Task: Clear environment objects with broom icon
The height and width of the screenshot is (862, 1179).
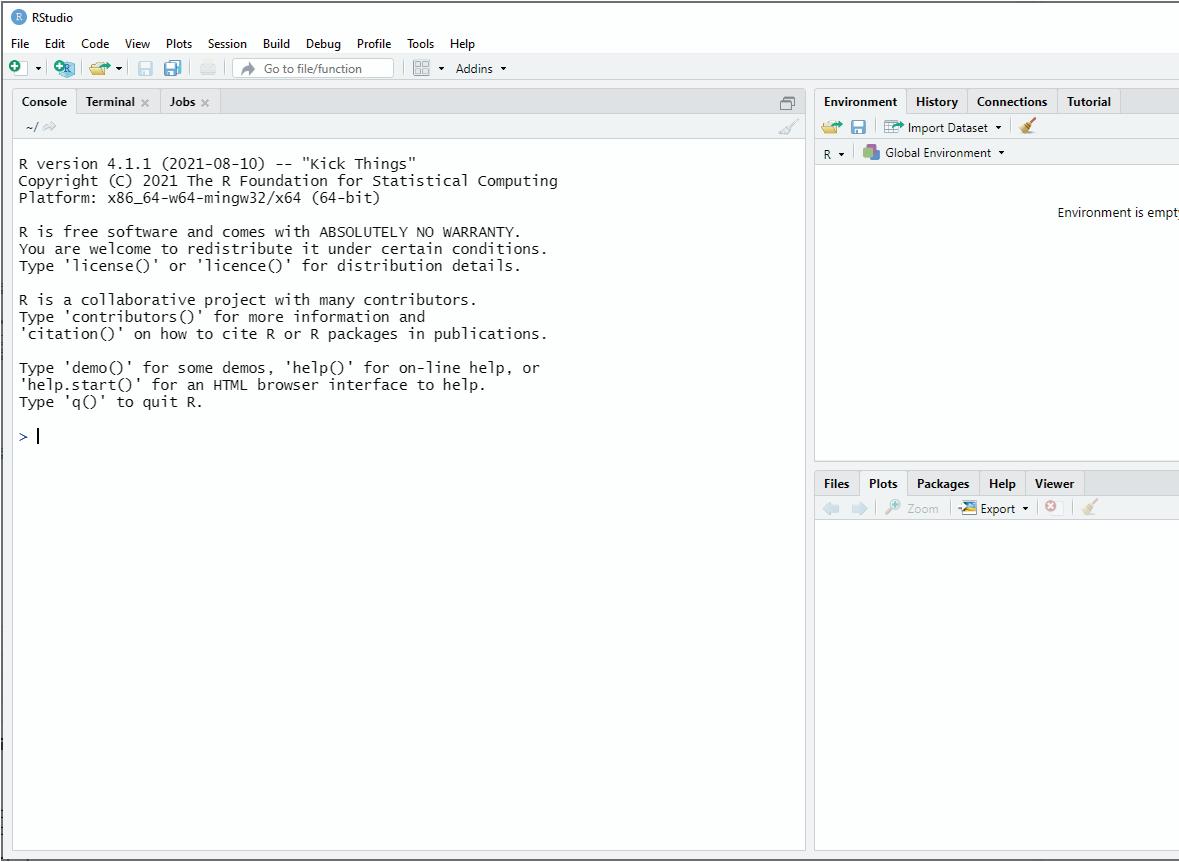Action: [x=1028, y=126]
